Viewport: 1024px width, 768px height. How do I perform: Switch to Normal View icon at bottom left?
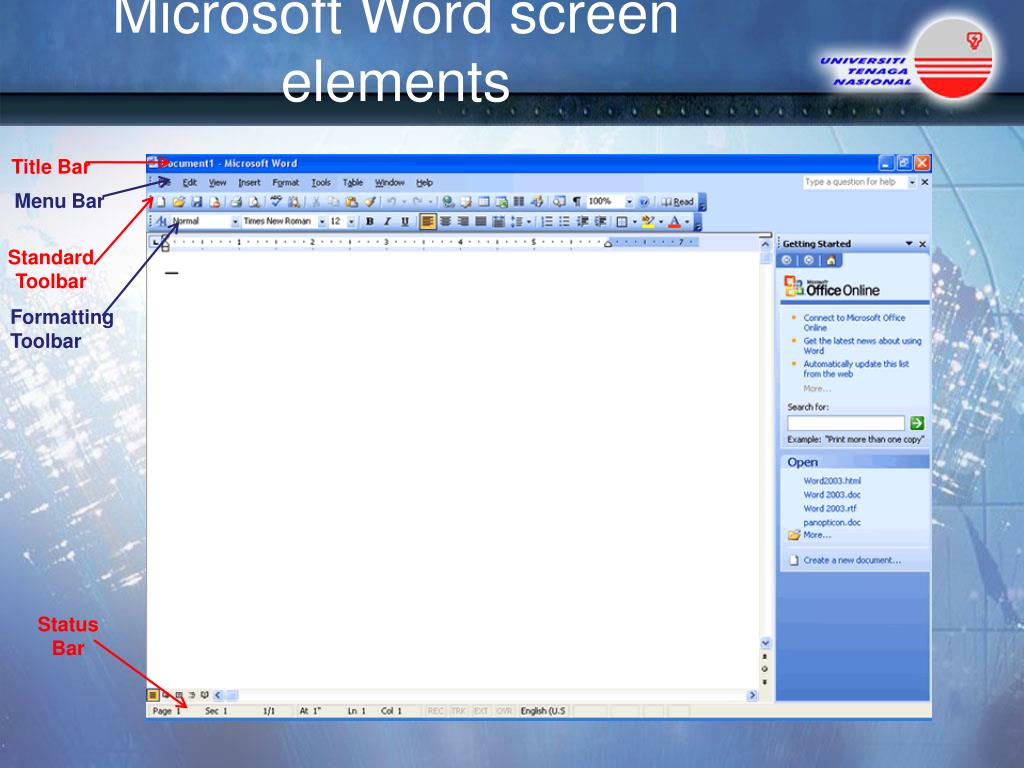coord(153,696)
